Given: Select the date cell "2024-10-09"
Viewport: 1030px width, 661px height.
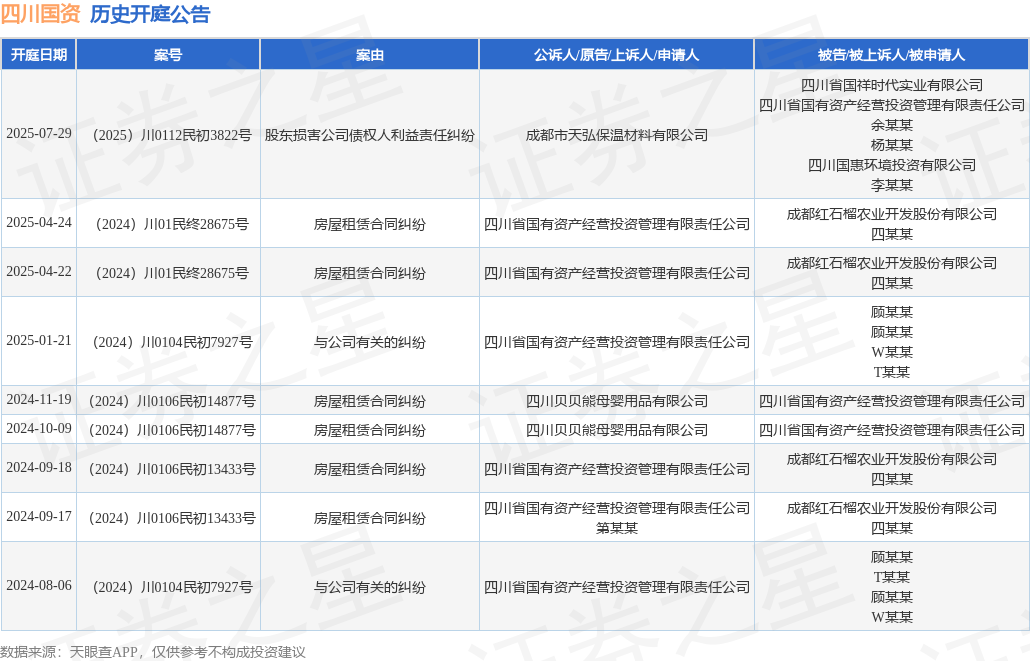Looking at the screenshot, I should coord(39,428).
